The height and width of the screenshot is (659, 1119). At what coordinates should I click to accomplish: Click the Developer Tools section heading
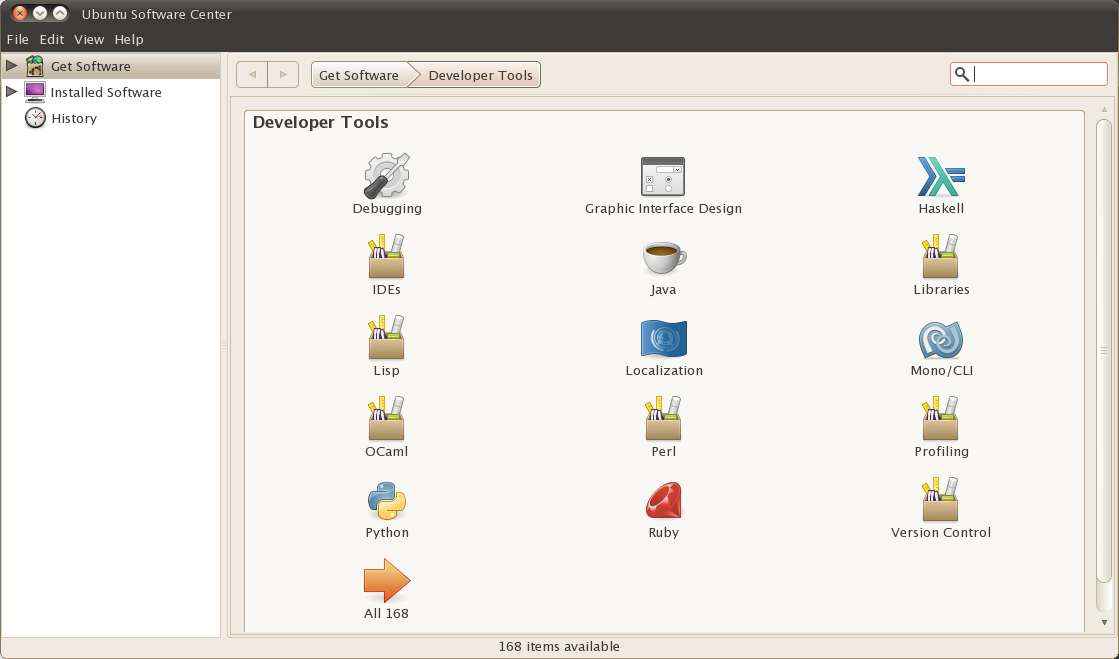320,122
